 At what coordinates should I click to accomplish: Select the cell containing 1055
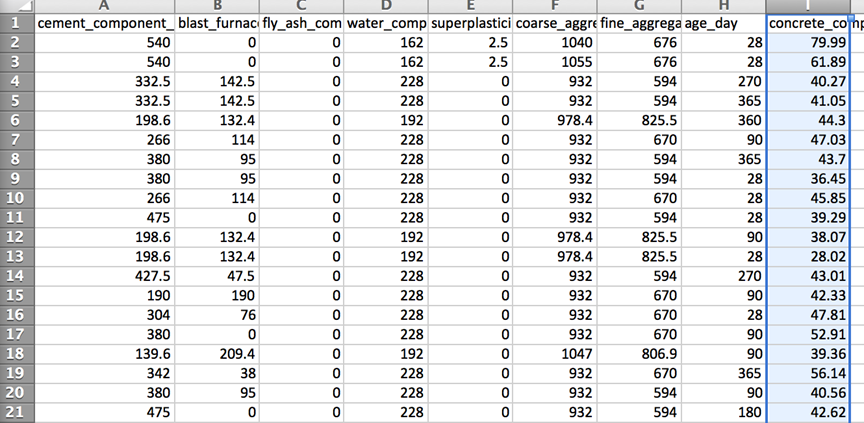556,61
